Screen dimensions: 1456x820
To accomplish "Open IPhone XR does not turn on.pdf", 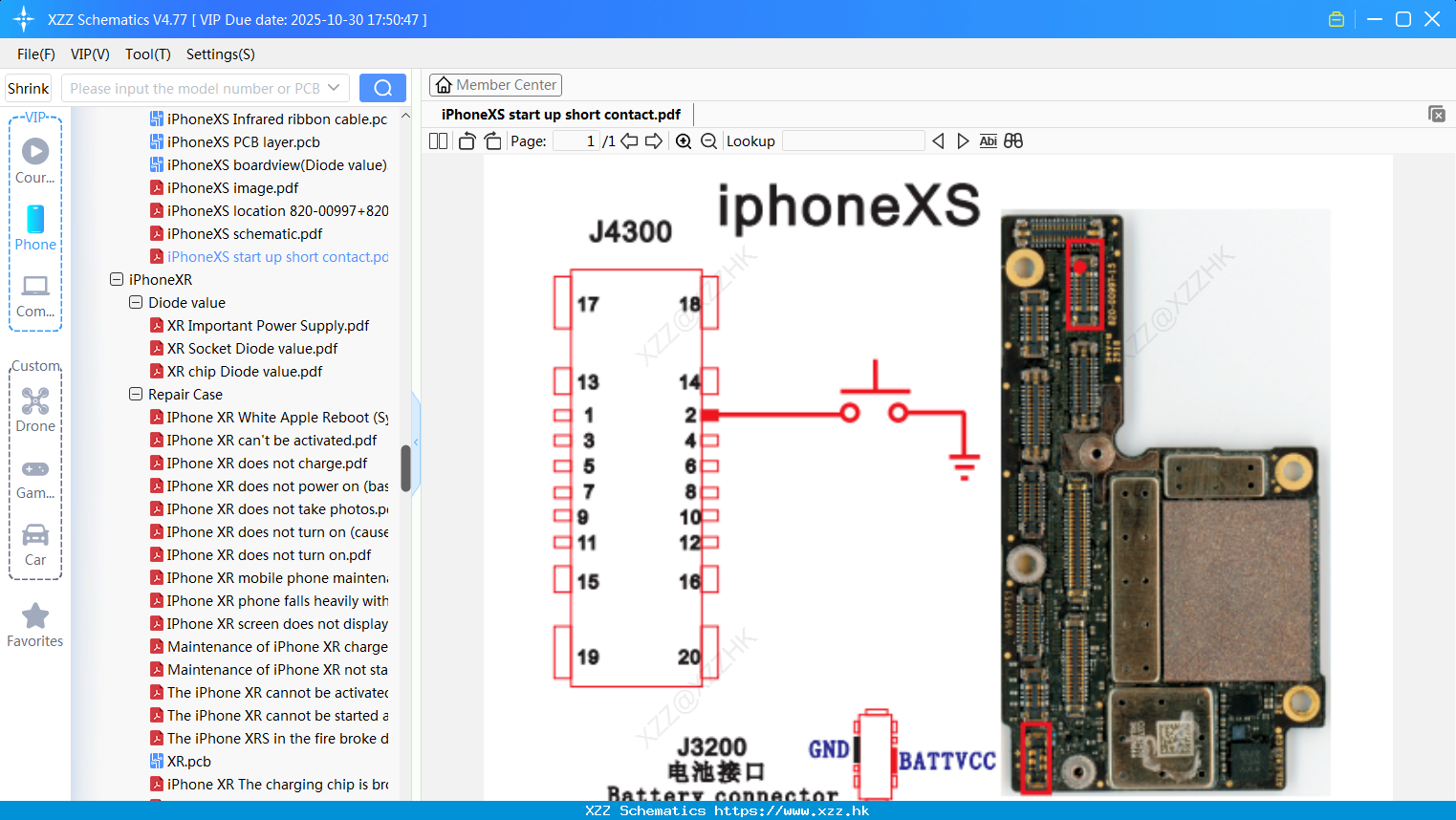I will coord(261,555).
